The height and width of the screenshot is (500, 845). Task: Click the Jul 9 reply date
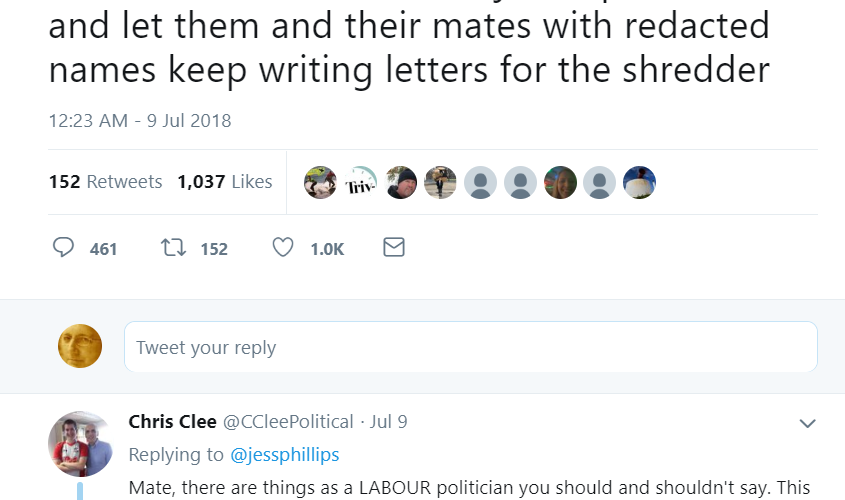pyautogui.click(x=388, y=422)
